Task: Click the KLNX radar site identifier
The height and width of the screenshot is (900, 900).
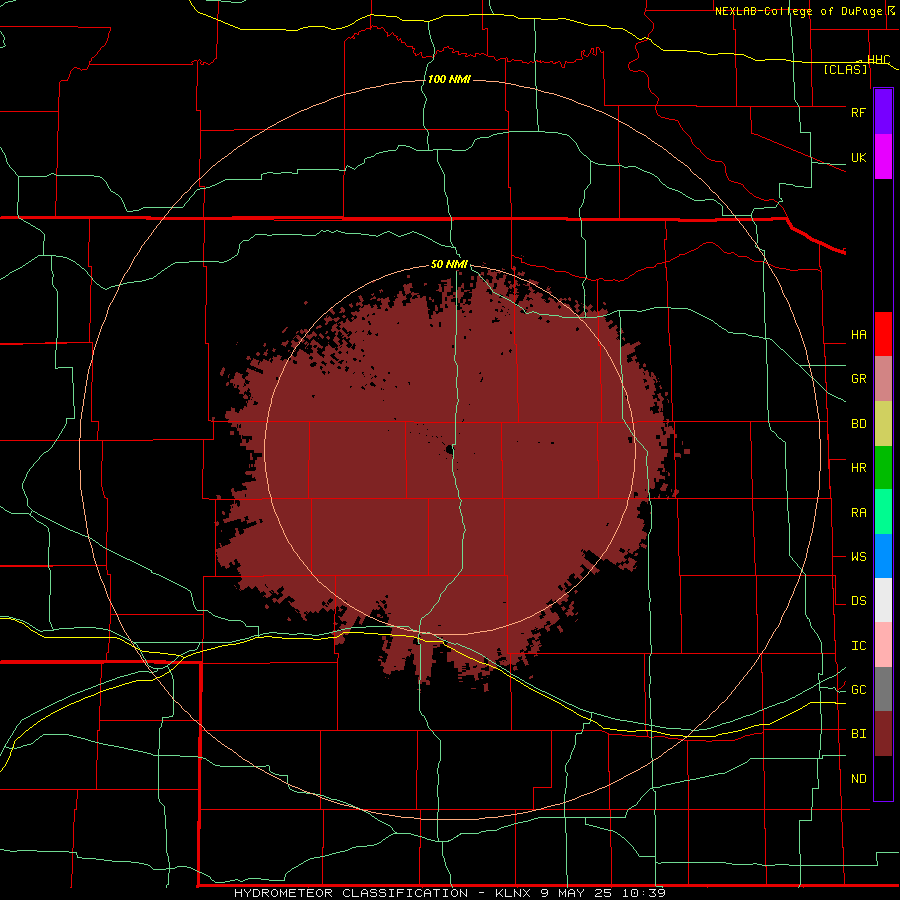Action: tap(512, 893)
